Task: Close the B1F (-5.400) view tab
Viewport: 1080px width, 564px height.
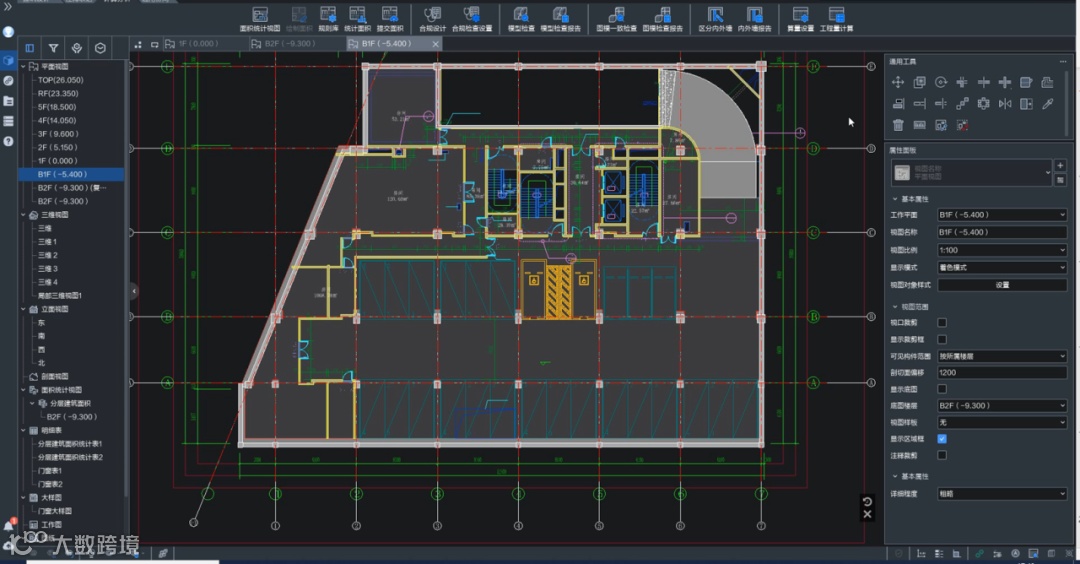Action: [x=435, y=44]
